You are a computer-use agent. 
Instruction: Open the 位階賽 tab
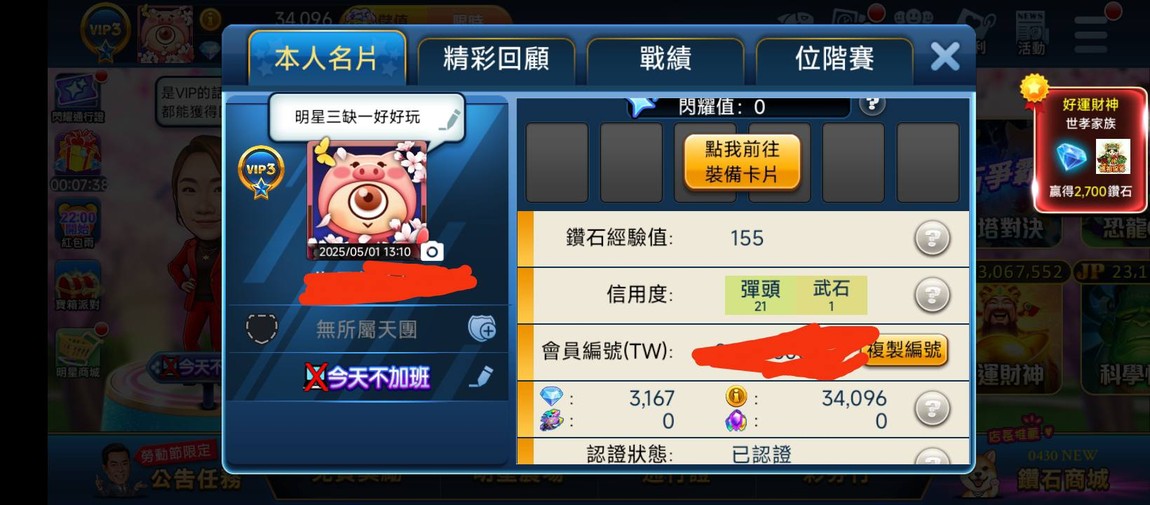tap(834, 59)
